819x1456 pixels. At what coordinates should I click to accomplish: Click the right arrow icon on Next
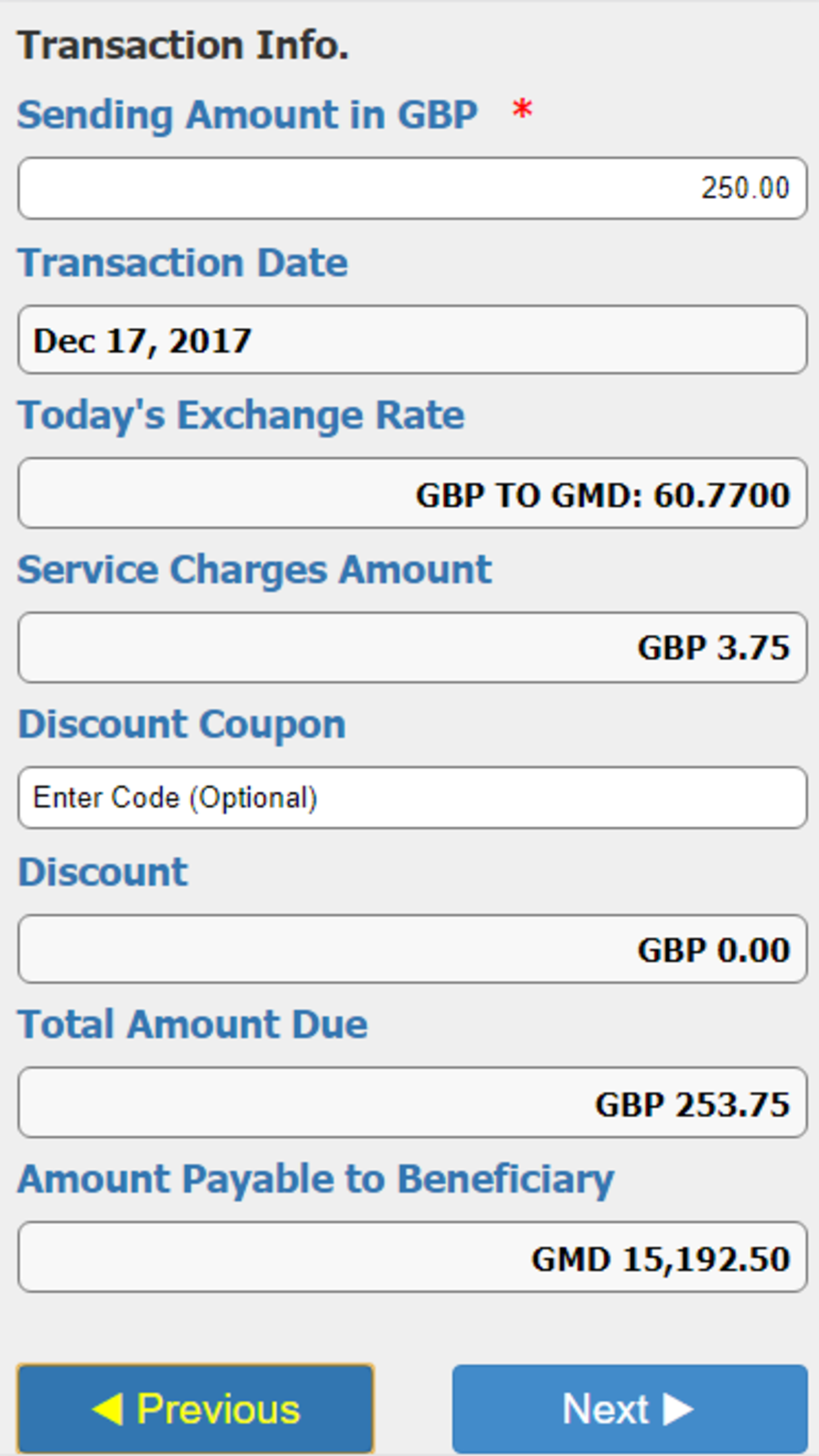coord(678,1409)
